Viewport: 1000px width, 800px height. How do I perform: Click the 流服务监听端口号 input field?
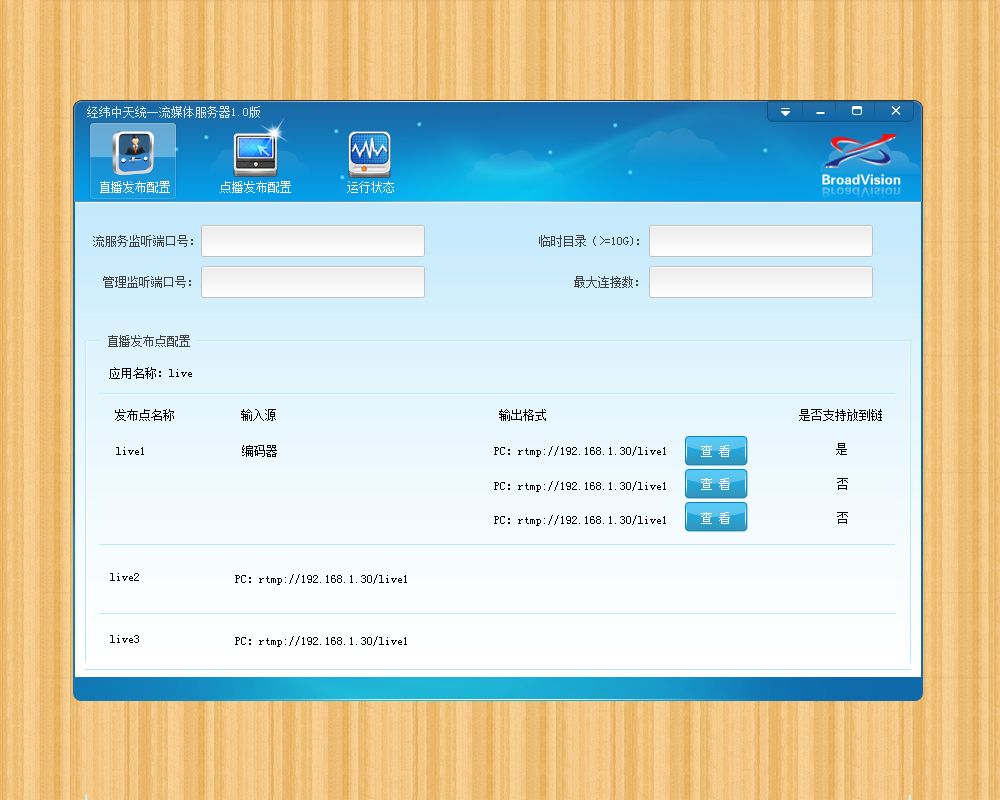pyautogui.click(x=312, y=240)
